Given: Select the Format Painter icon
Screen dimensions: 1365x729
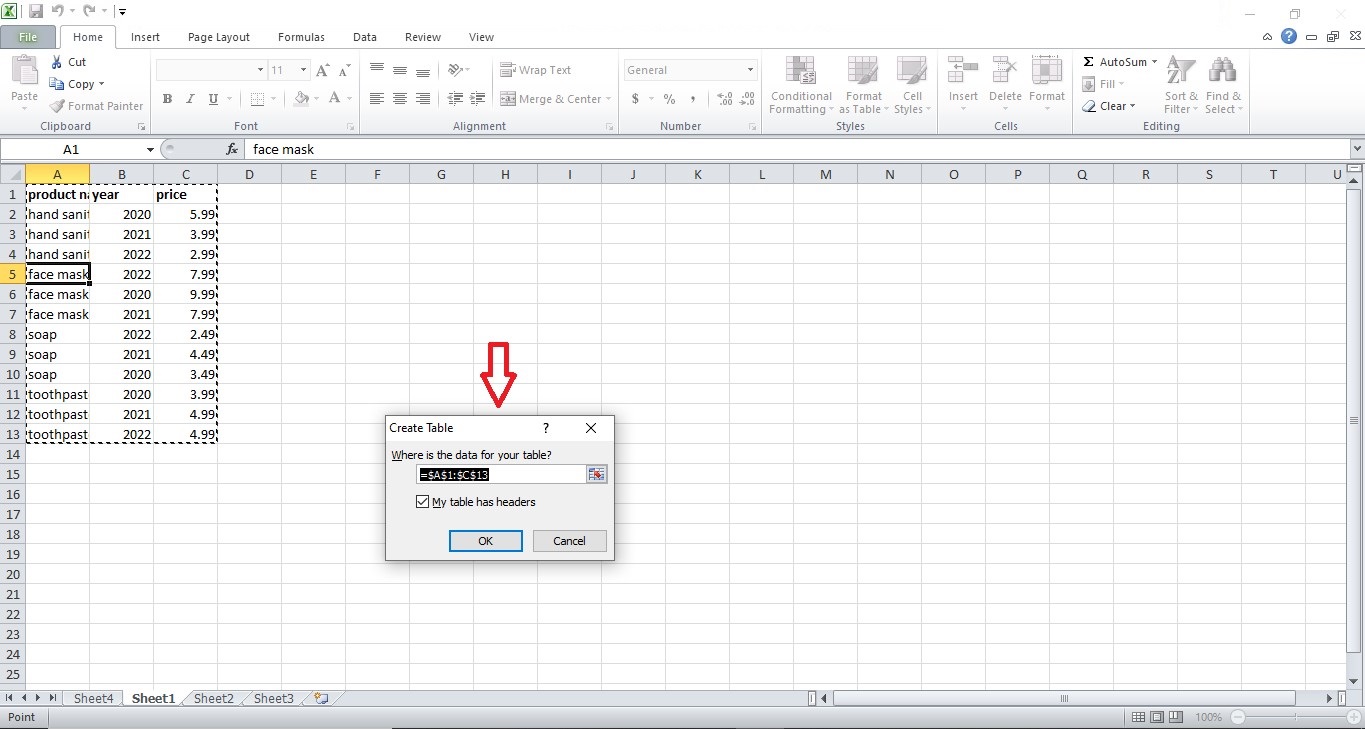Looking at the screenshot, I should (x=55, y=105).
